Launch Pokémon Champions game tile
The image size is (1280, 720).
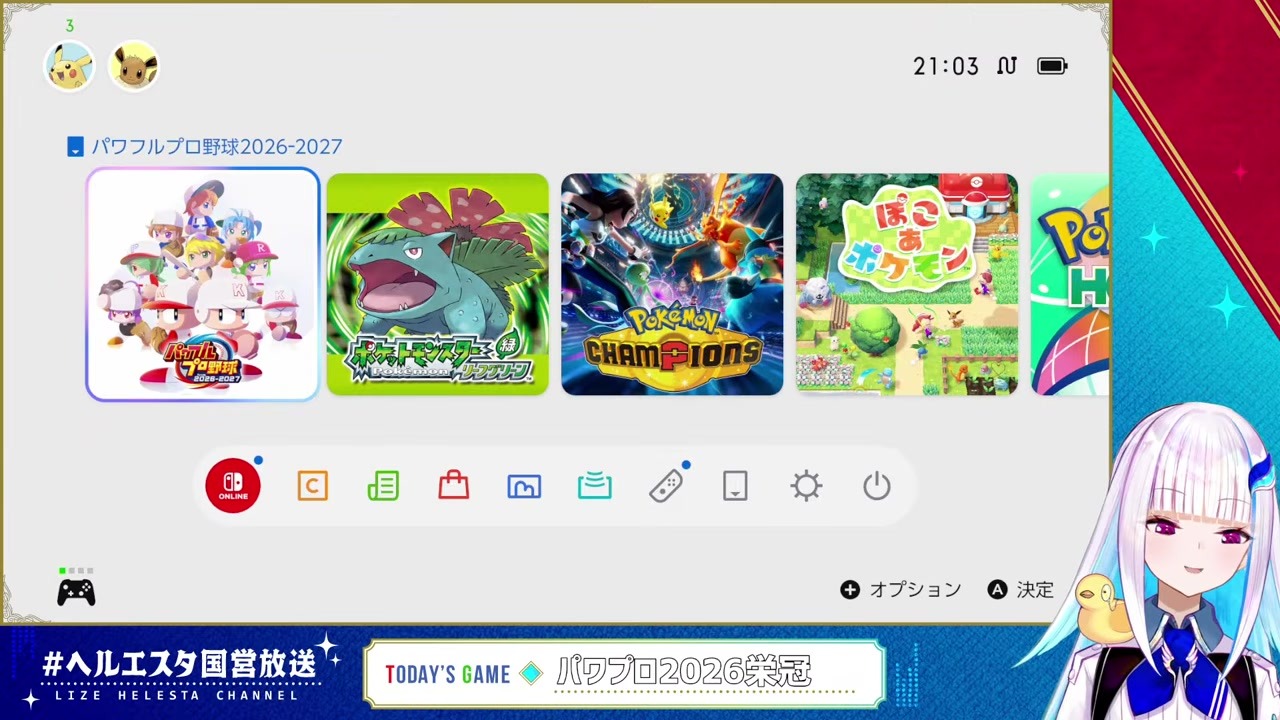click(x=672, y=285)
